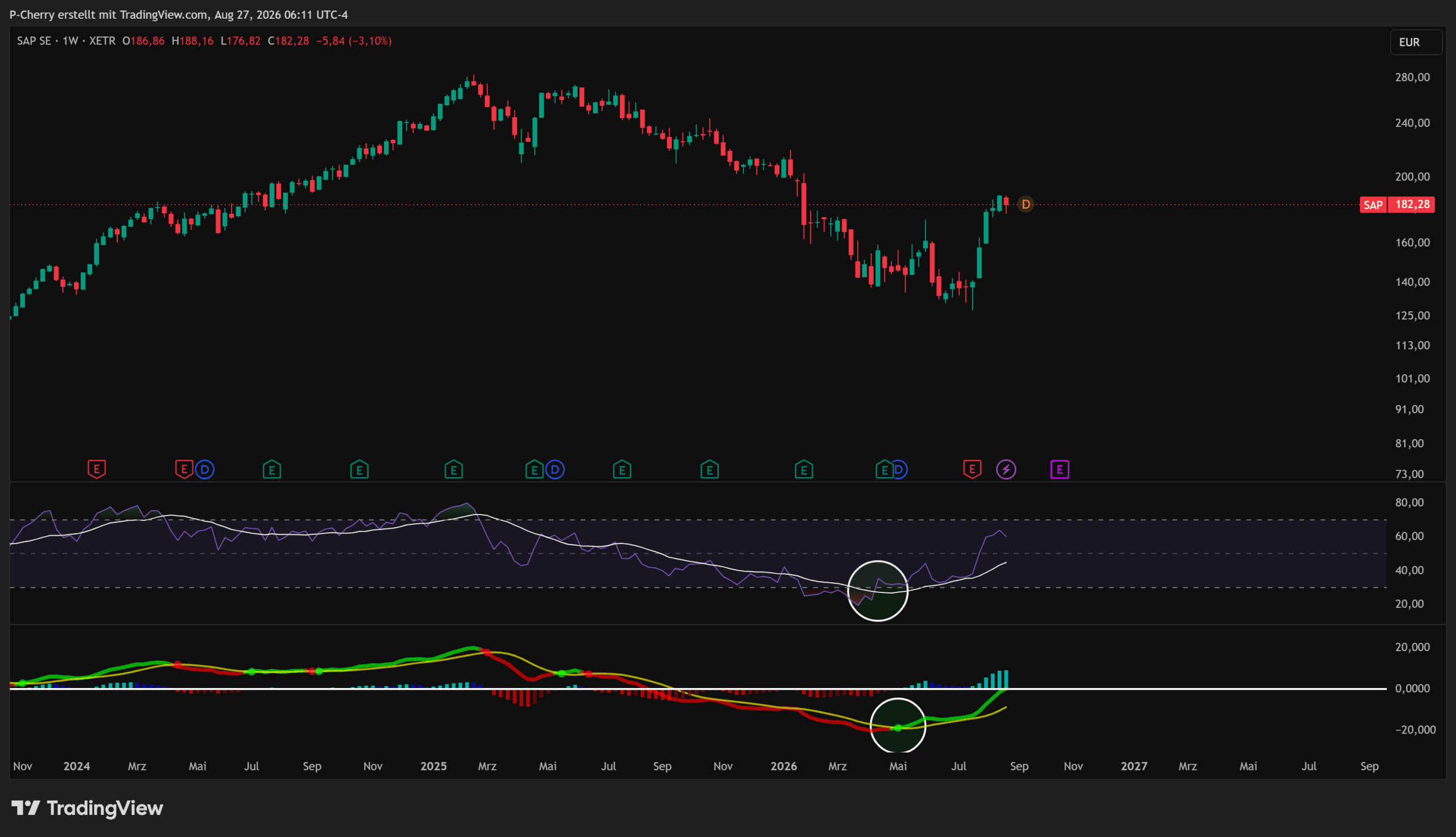1456x837 pixels.
Task: Click the 113,00 price axis label
Action: pos(1412,346)
